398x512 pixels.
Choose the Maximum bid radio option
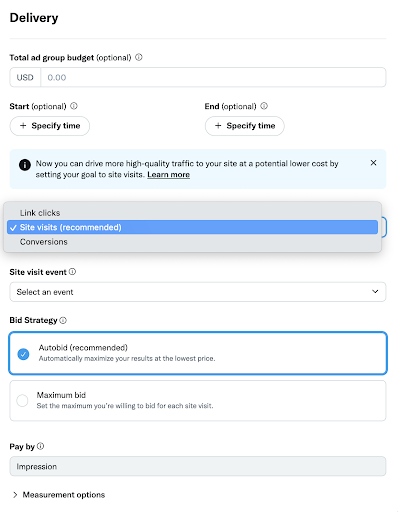coord(22,400)
